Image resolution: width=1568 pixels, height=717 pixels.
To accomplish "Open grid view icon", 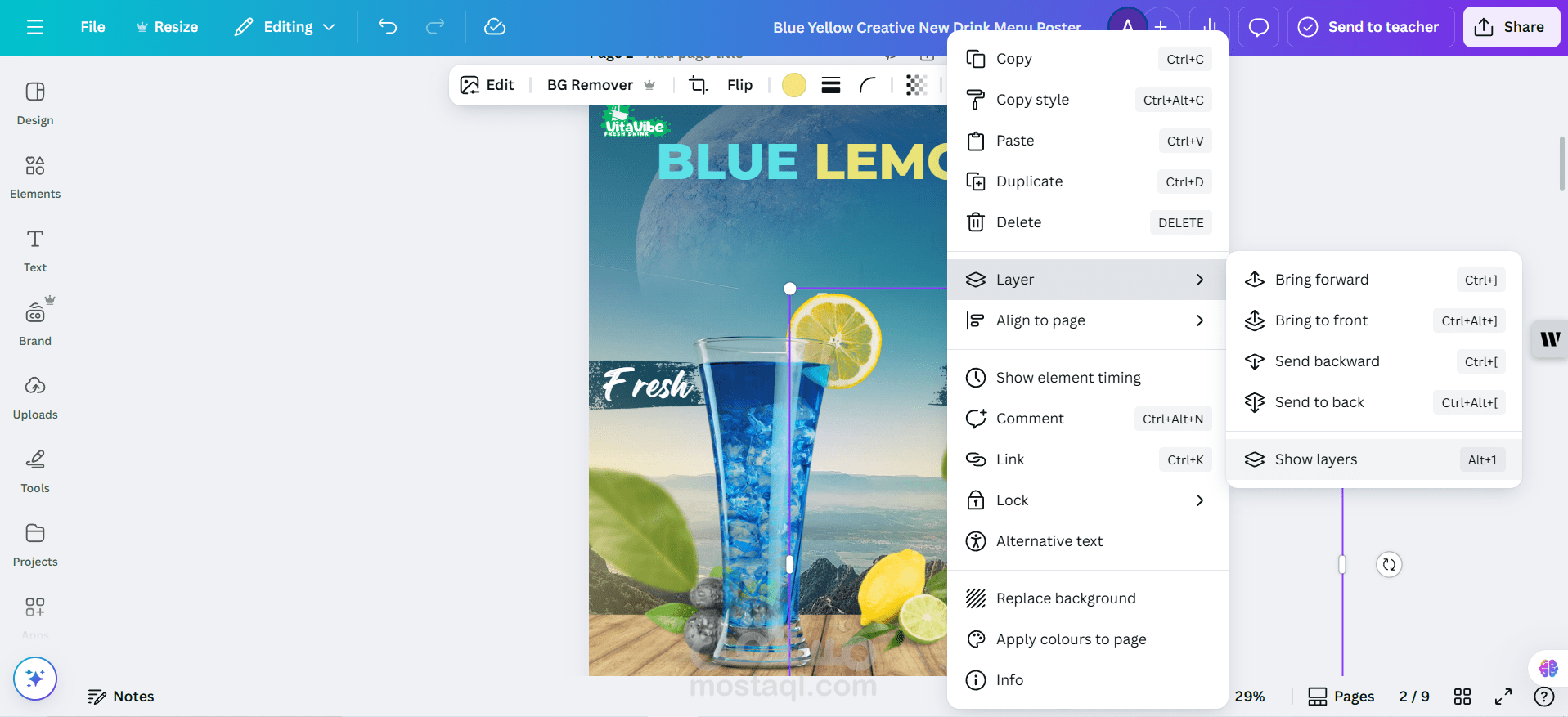I will (1462, 697).
